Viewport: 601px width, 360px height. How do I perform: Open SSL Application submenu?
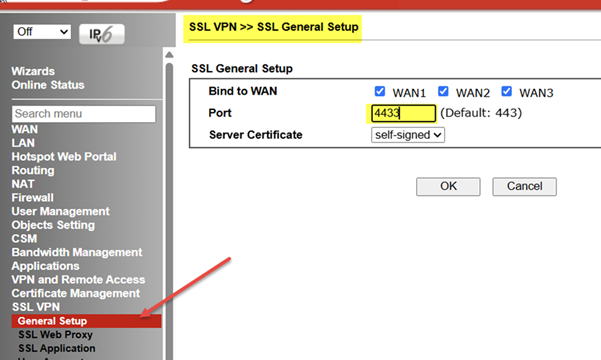click(x=57, y=348)
